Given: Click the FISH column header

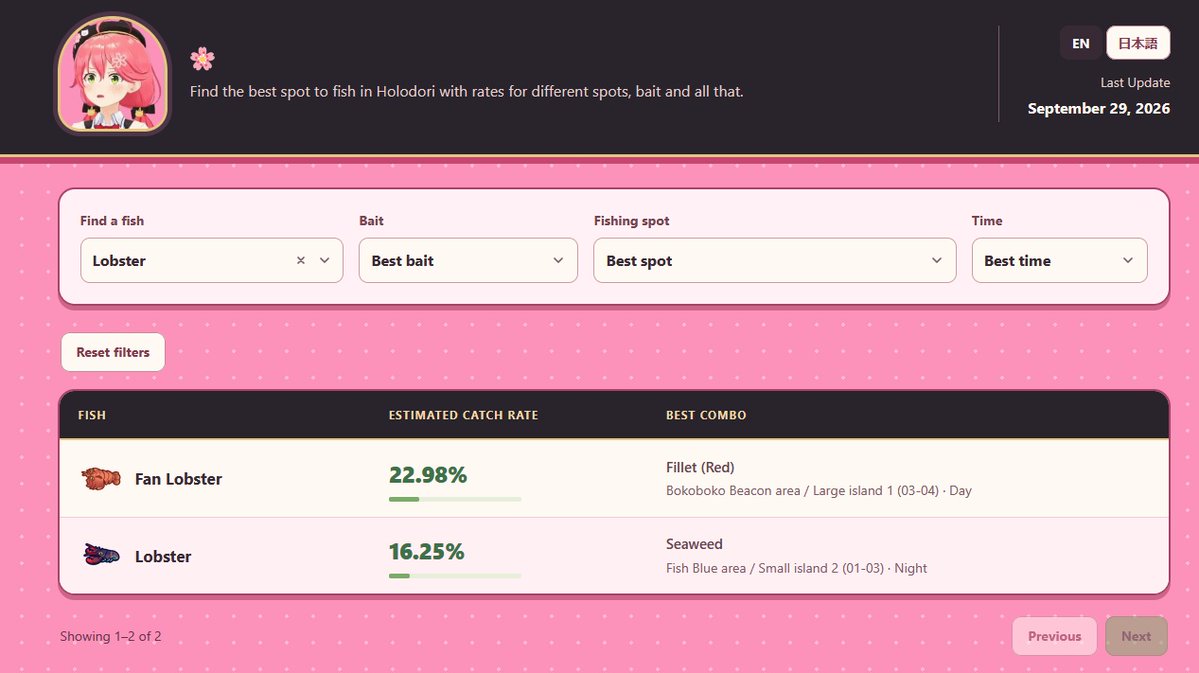Looking at the screenshot, I should [x=92, y=415].
